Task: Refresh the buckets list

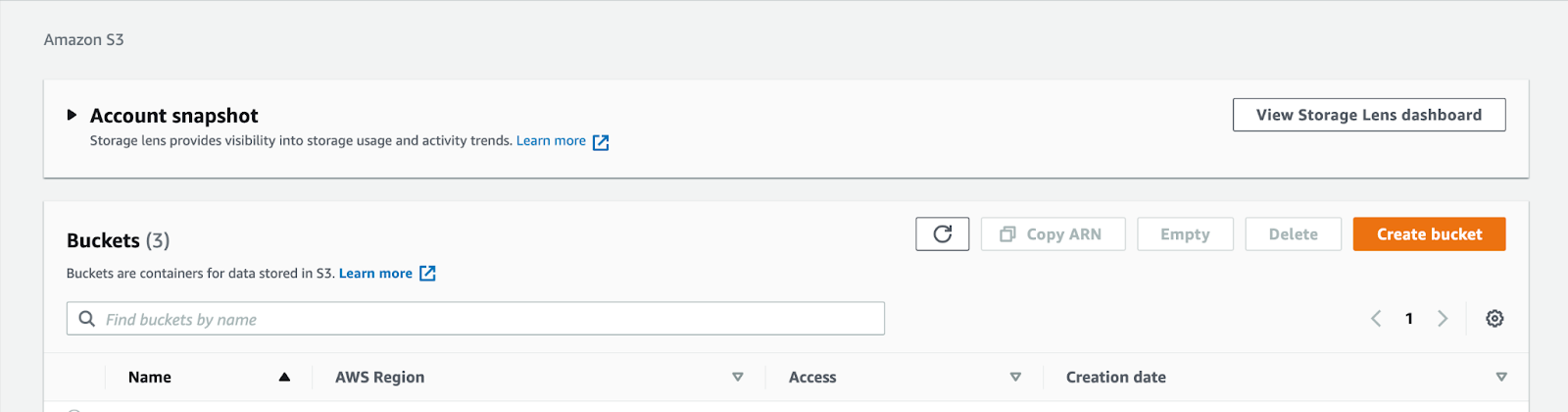Action: pos(942,234)
